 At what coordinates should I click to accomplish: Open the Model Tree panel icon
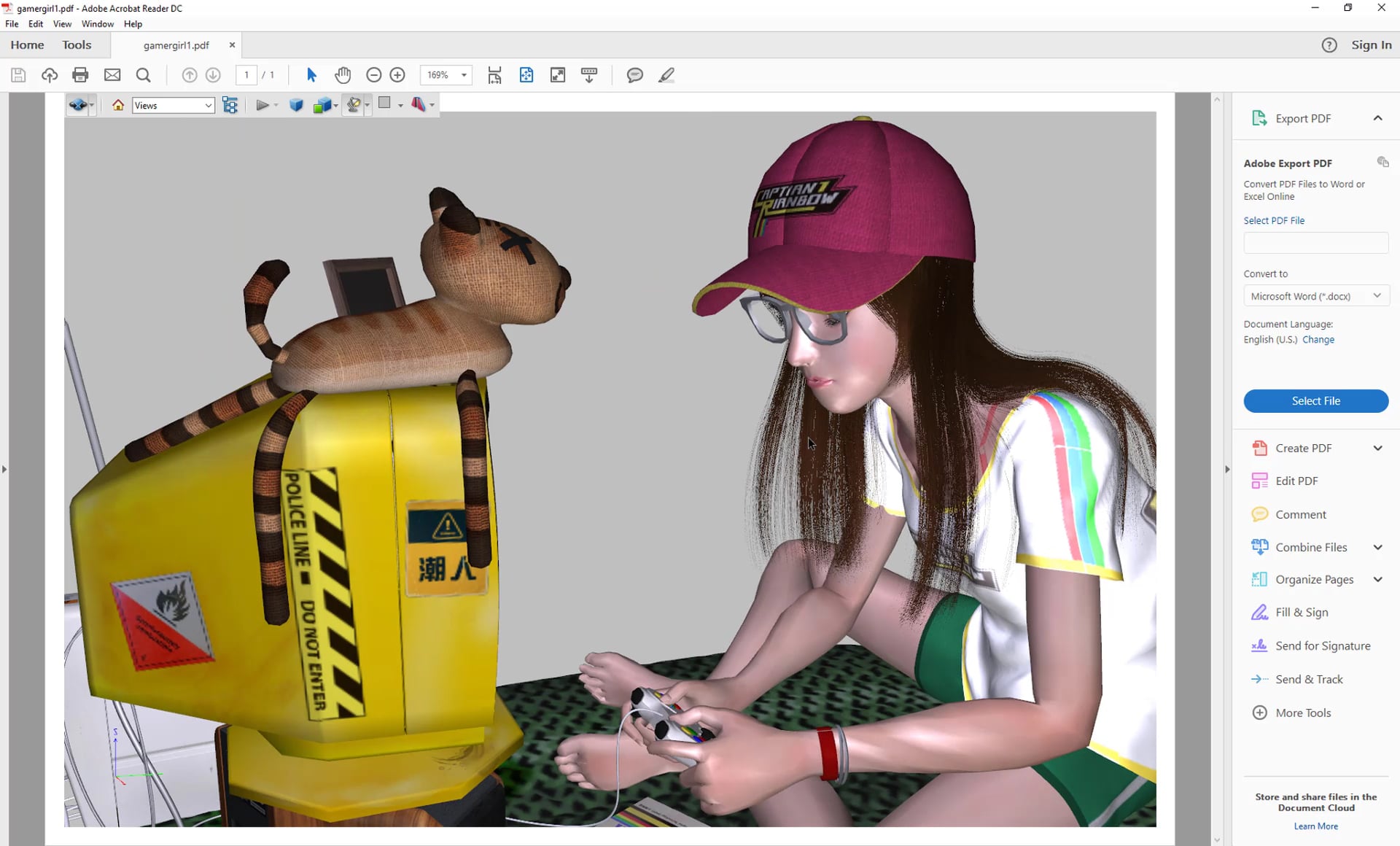pyautogui.click(x=230, y=104)
